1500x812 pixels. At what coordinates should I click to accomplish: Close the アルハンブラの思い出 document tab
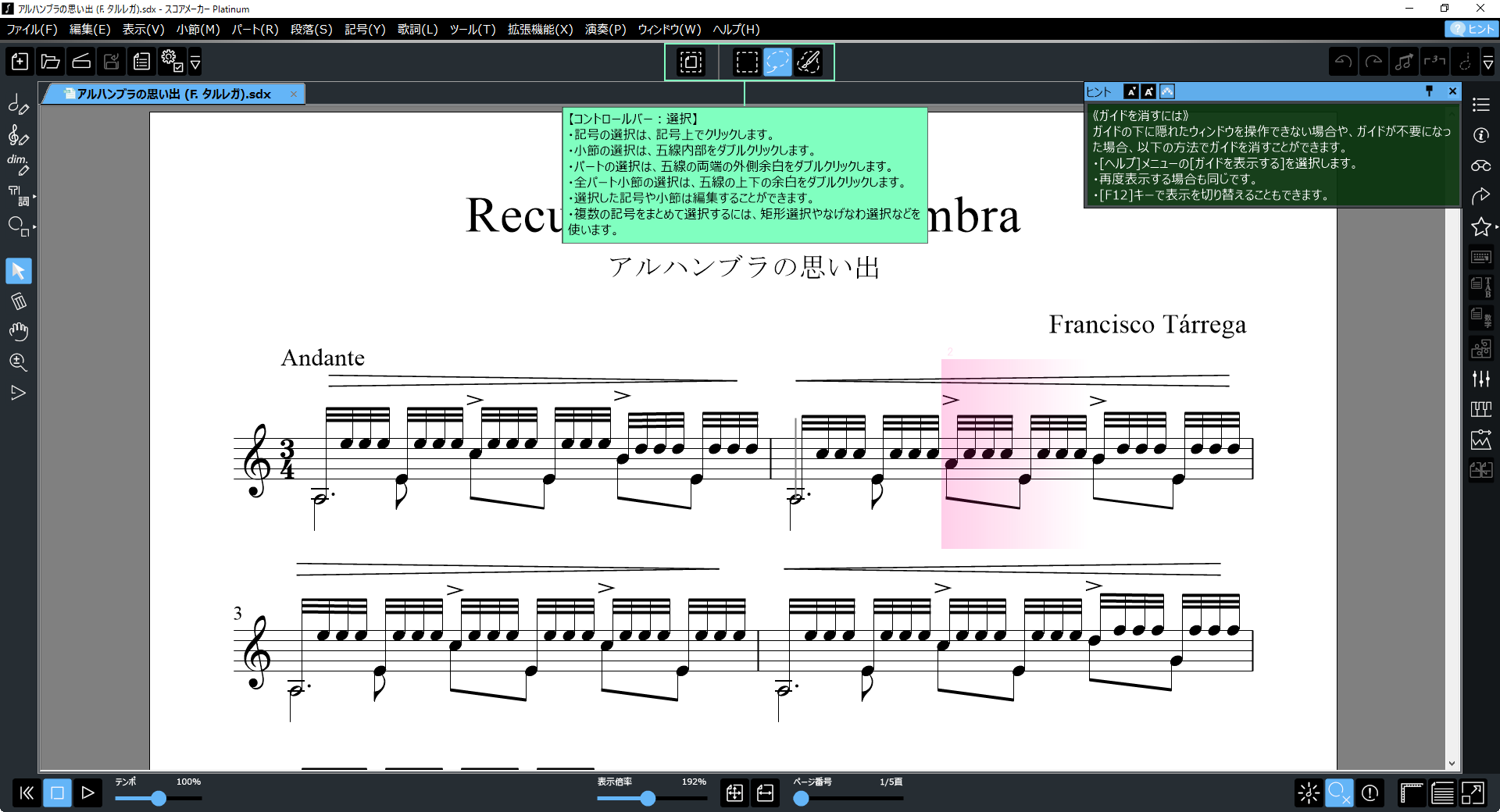pyautogui.click(x=294, y=94)
